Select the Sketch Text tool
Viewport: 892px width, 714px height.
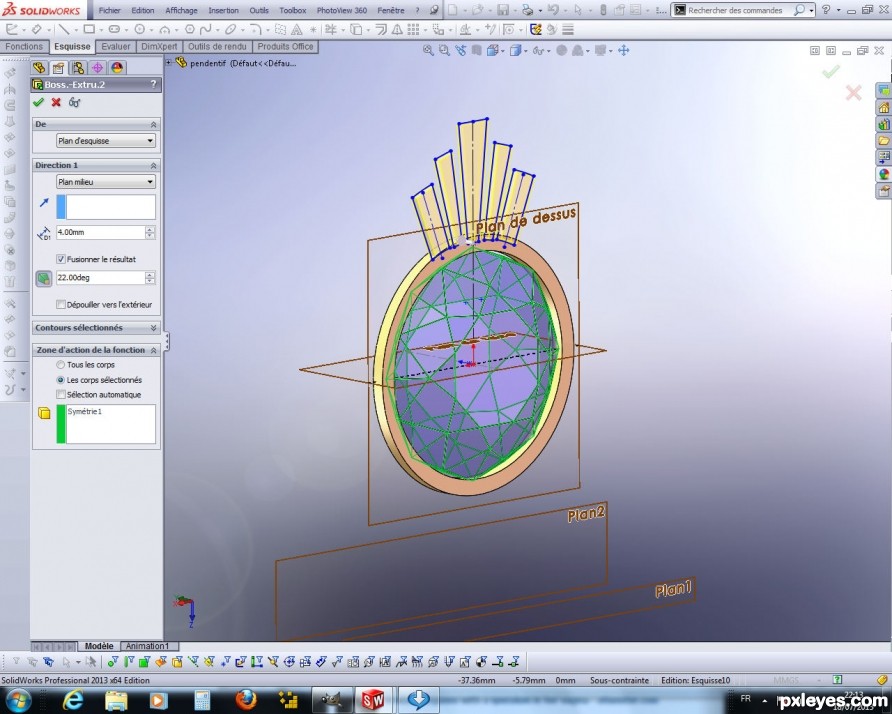tap(296, 29)
